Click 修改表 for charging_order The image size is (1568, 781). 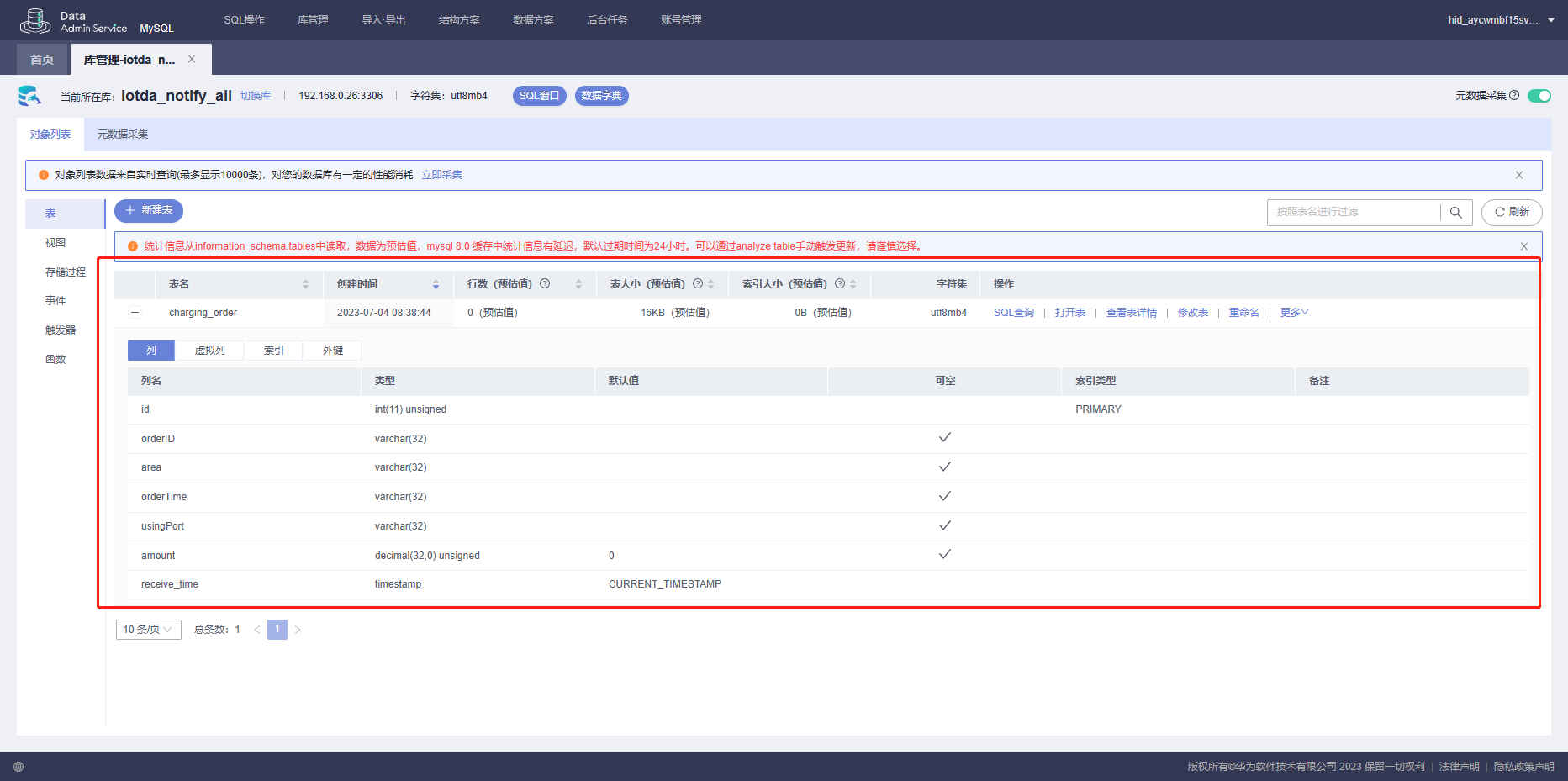click(1193, 313)
